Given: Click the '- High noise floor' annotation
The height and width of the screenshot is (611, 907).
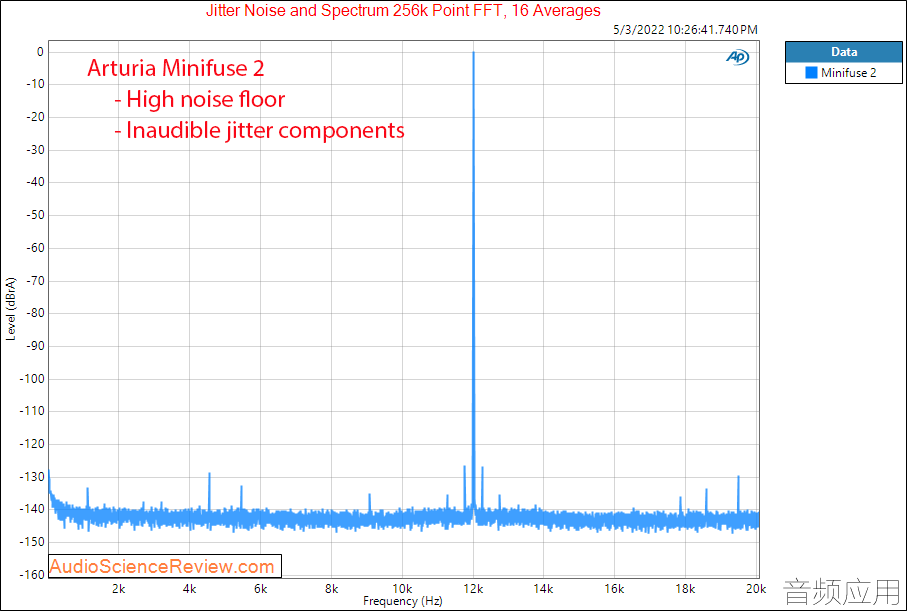Looking at the screenshot, I should 200,100.
